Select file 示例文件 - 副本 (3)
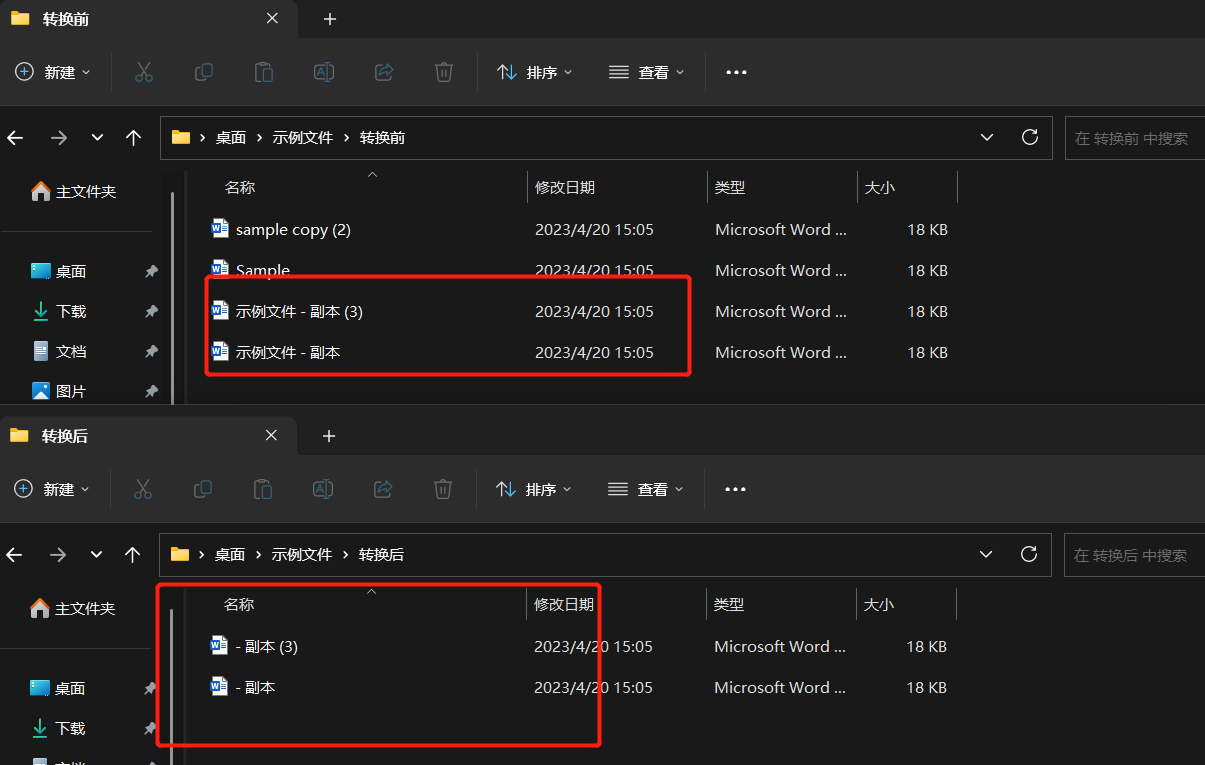Viewport: 1205px width, 765px height. pos(299,312)
